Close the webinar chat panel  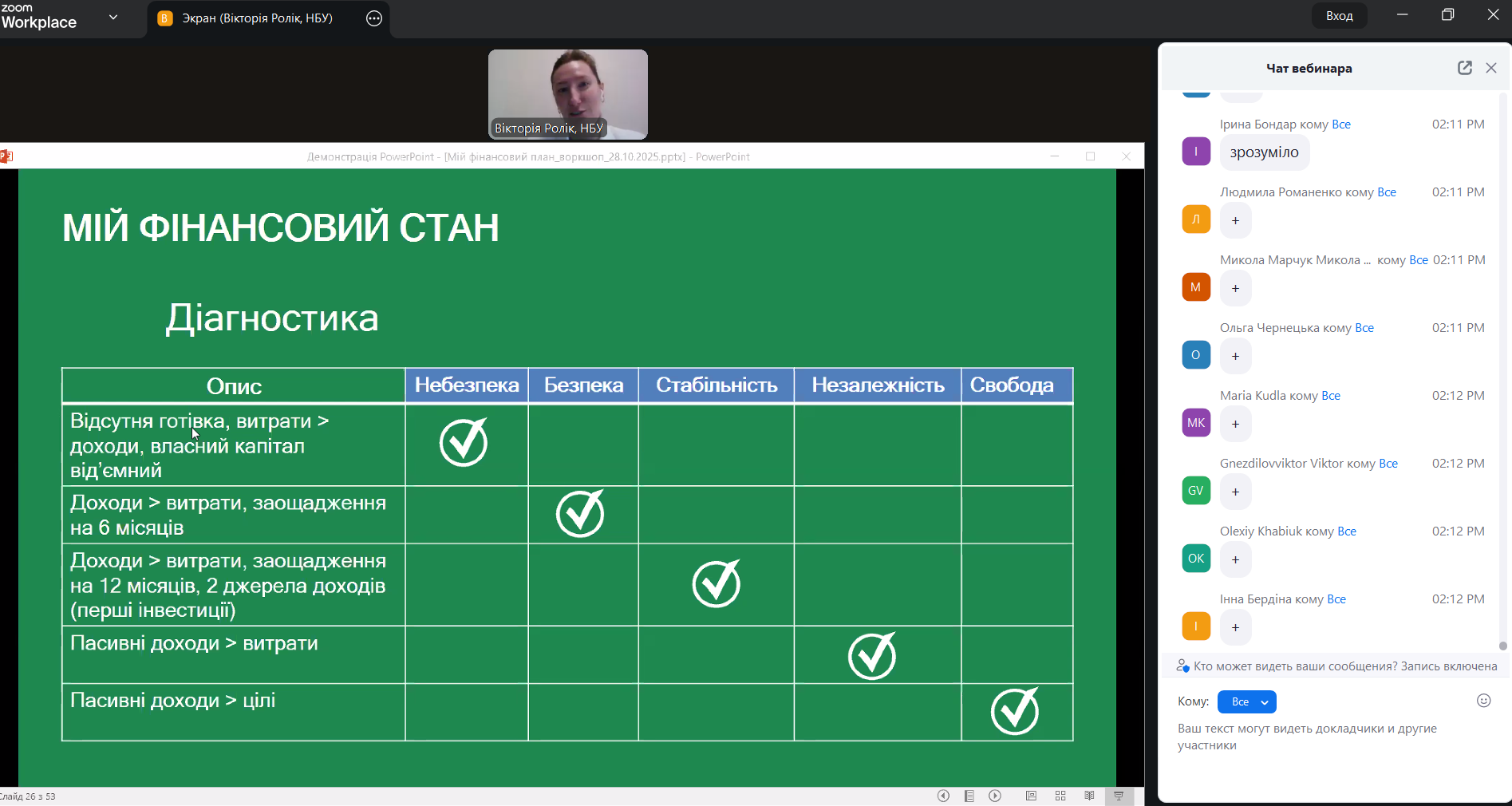coord(1491,68)
